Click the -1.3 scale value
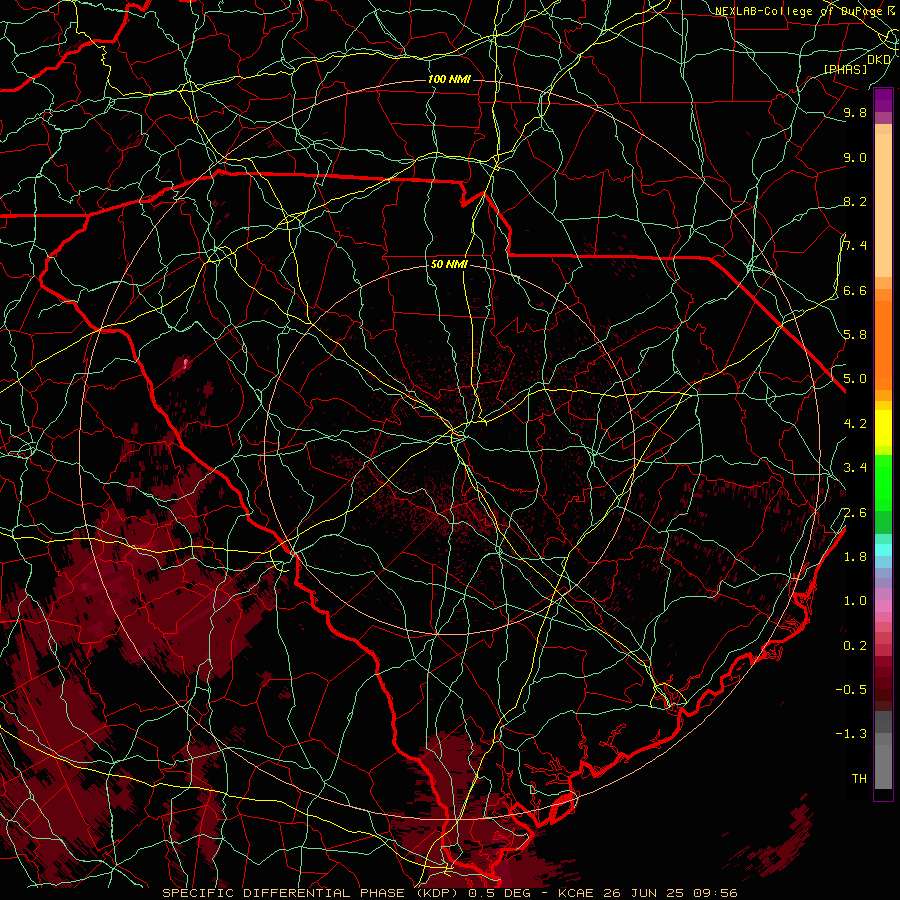This screenshot has width=900, height=900. (851, 734)
